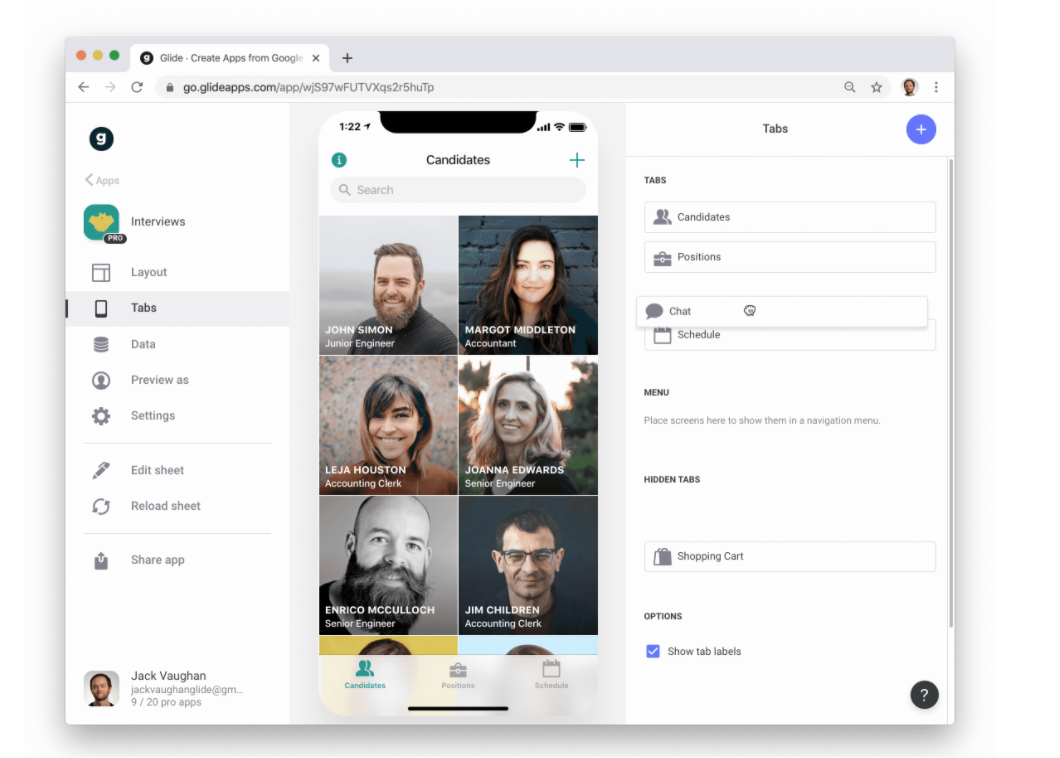Screen dimensions: 1060x758
Task: Select the Candidates tab entry
Action: pyautogui.click(x=790, y=217)
